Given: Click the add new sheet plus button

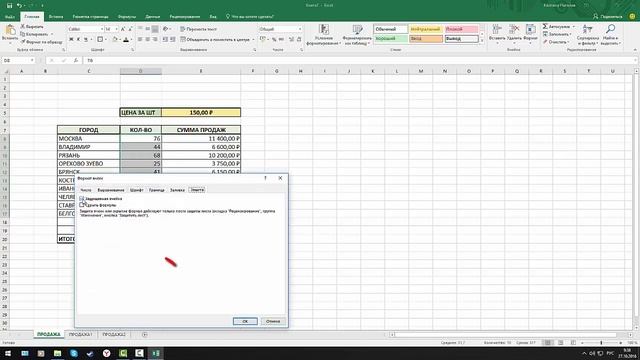Looking at the screenshot, I should [x=144, y=335].
